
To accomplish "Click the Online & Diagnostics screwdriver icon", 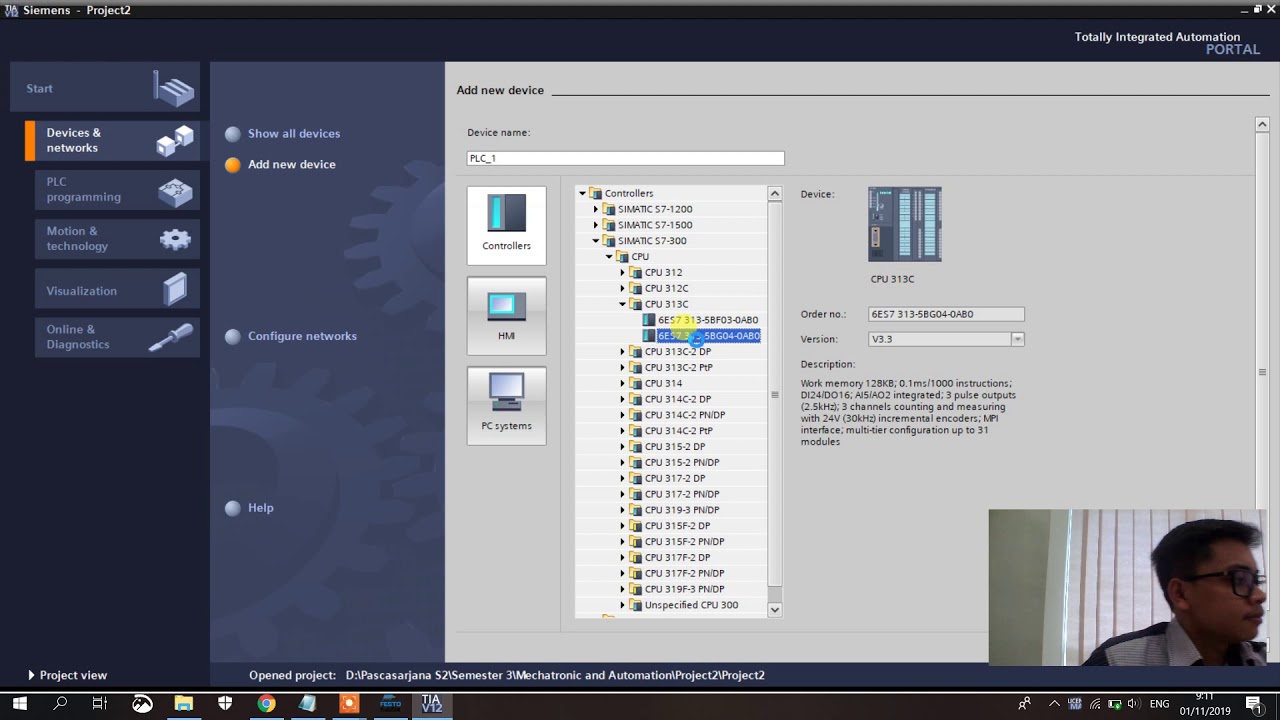I will point(172,337).
